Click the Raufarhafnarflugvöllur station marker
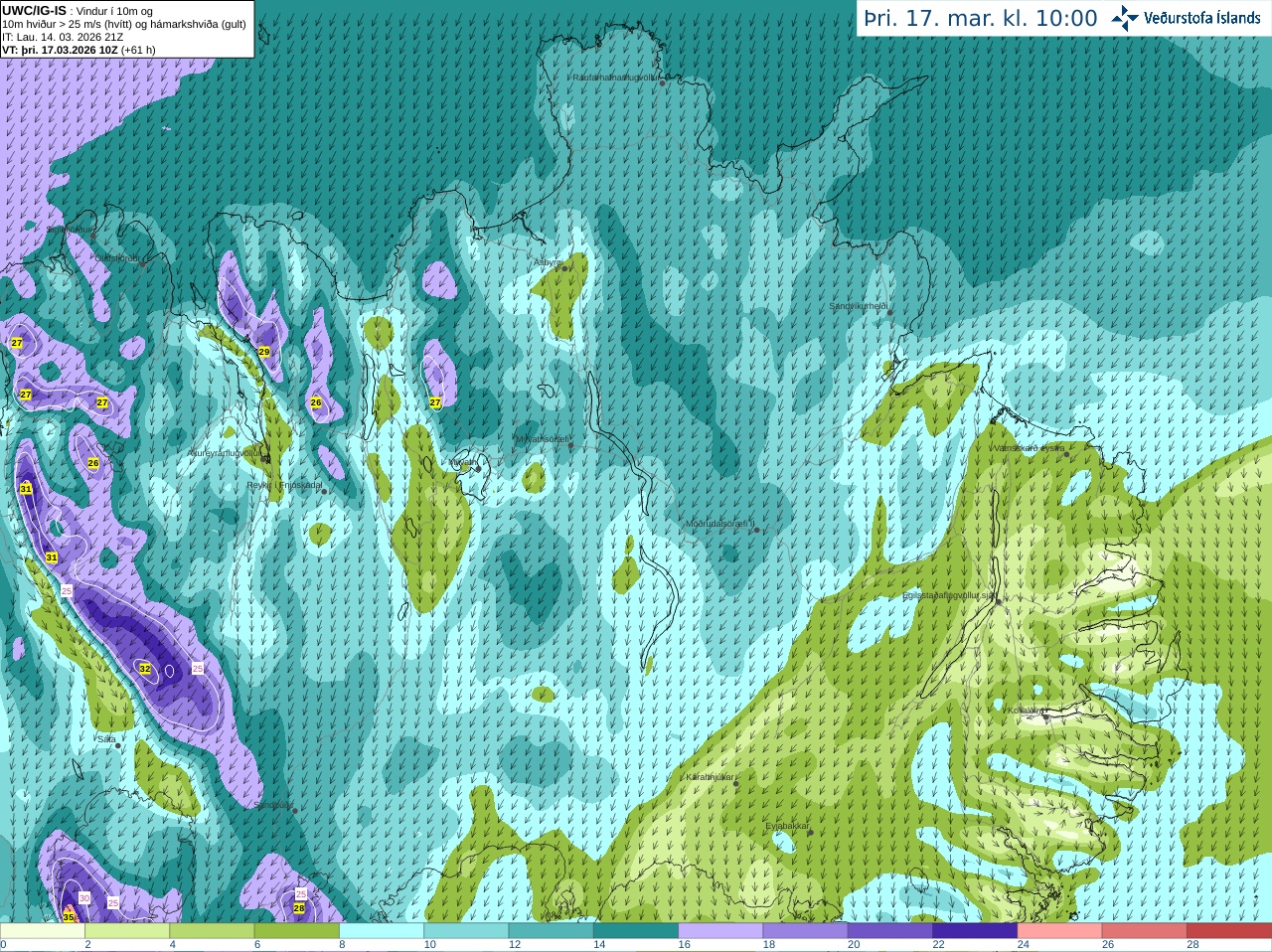 point(663,82)
